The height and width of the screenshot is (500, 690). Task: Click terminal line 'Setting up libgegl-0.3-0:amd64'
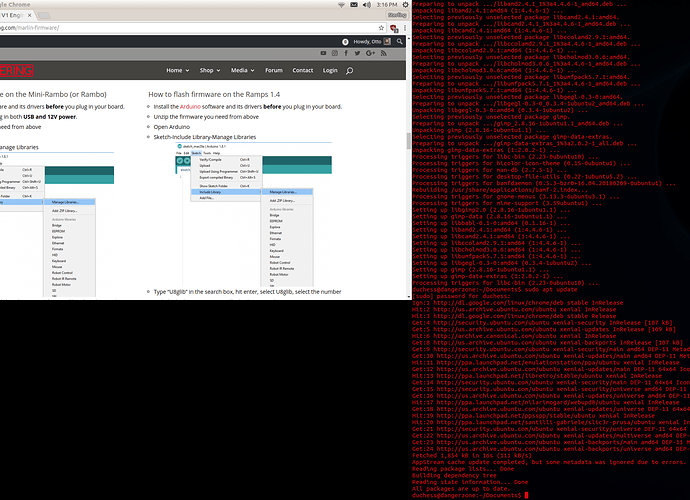tap(502, 263)
